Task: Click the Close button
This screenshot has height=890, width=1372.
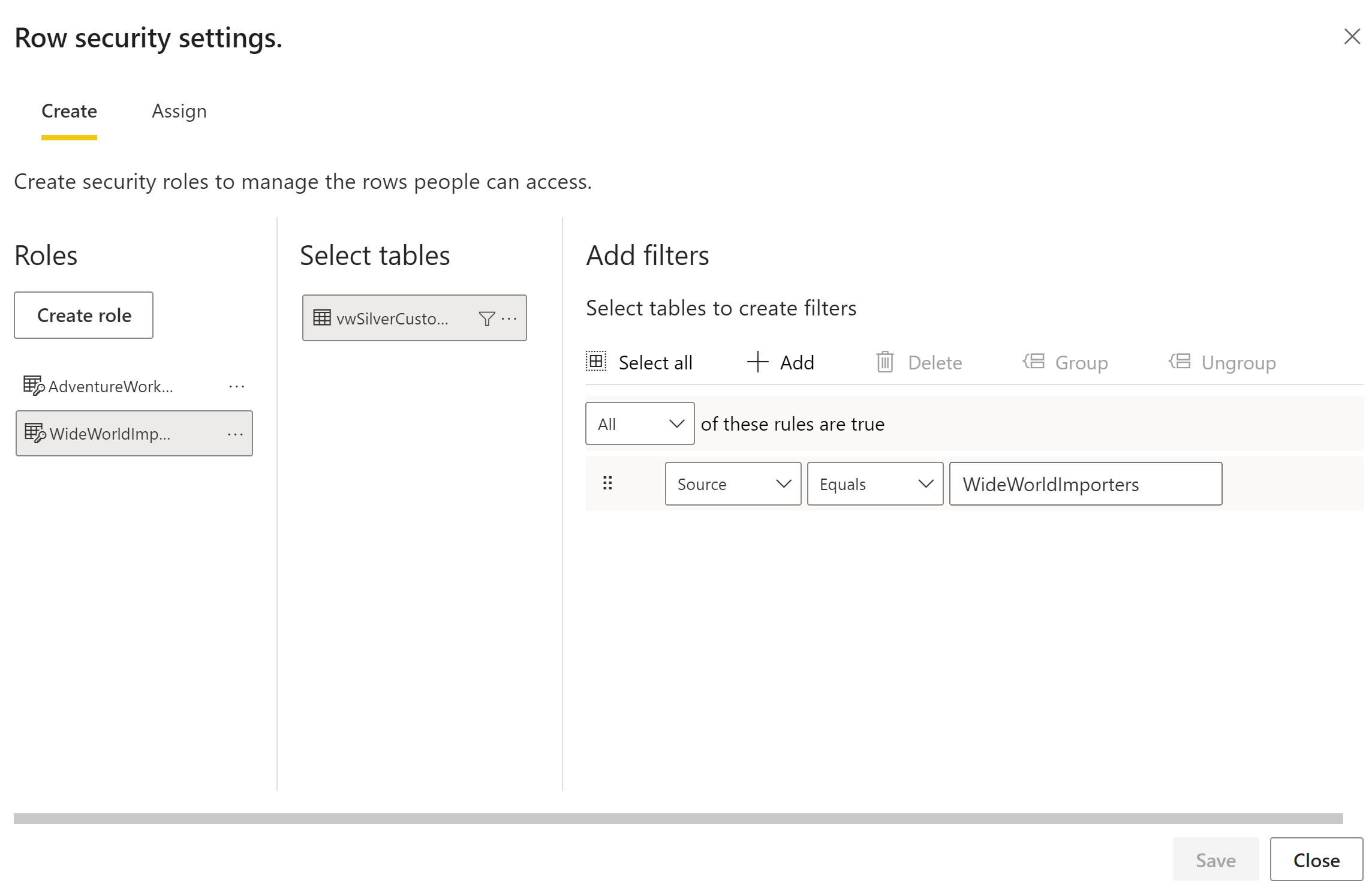Action: coord(1316,859)
